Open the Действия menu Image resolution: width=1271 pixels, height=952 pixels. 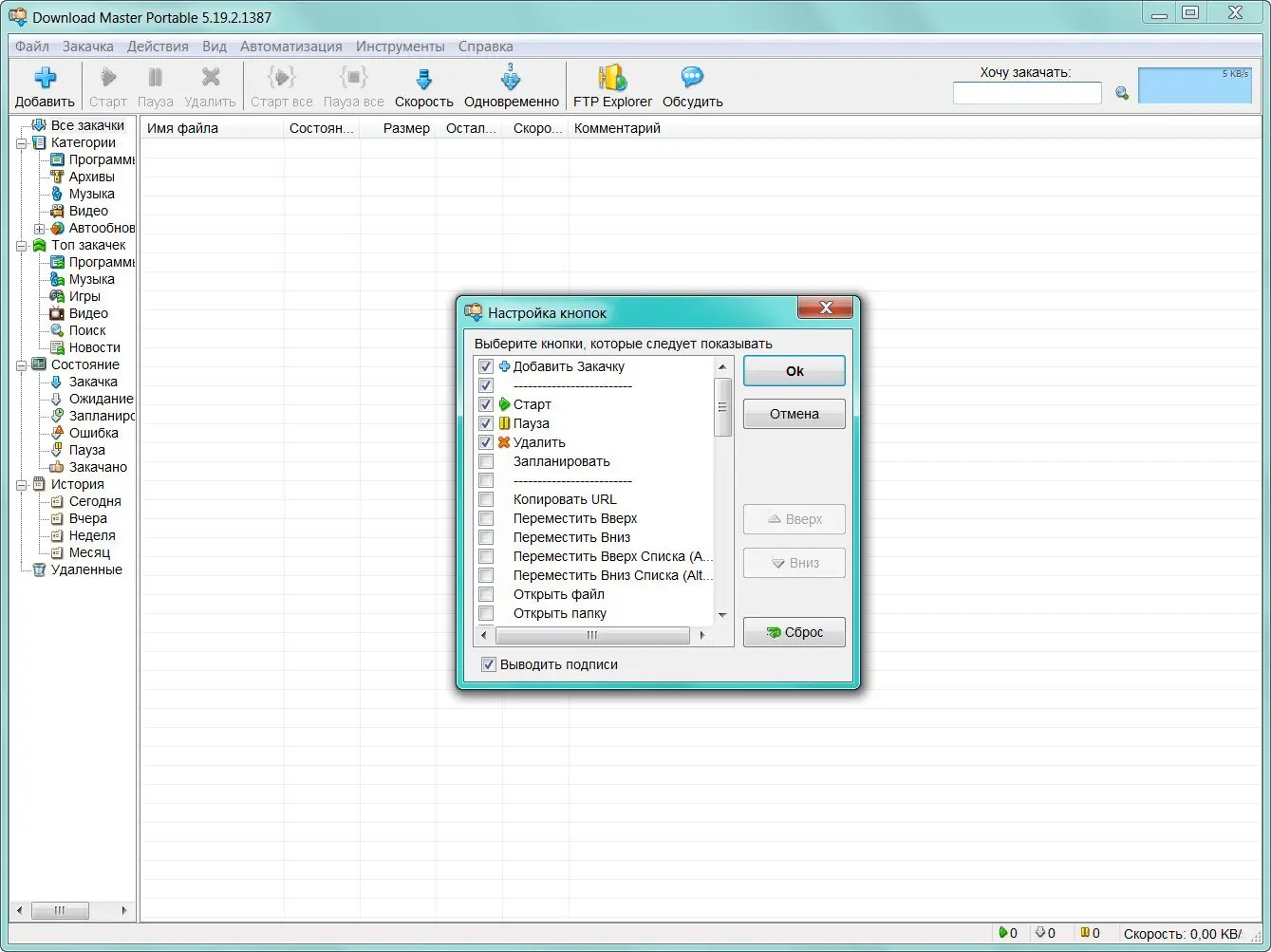[x=158, y=46]
